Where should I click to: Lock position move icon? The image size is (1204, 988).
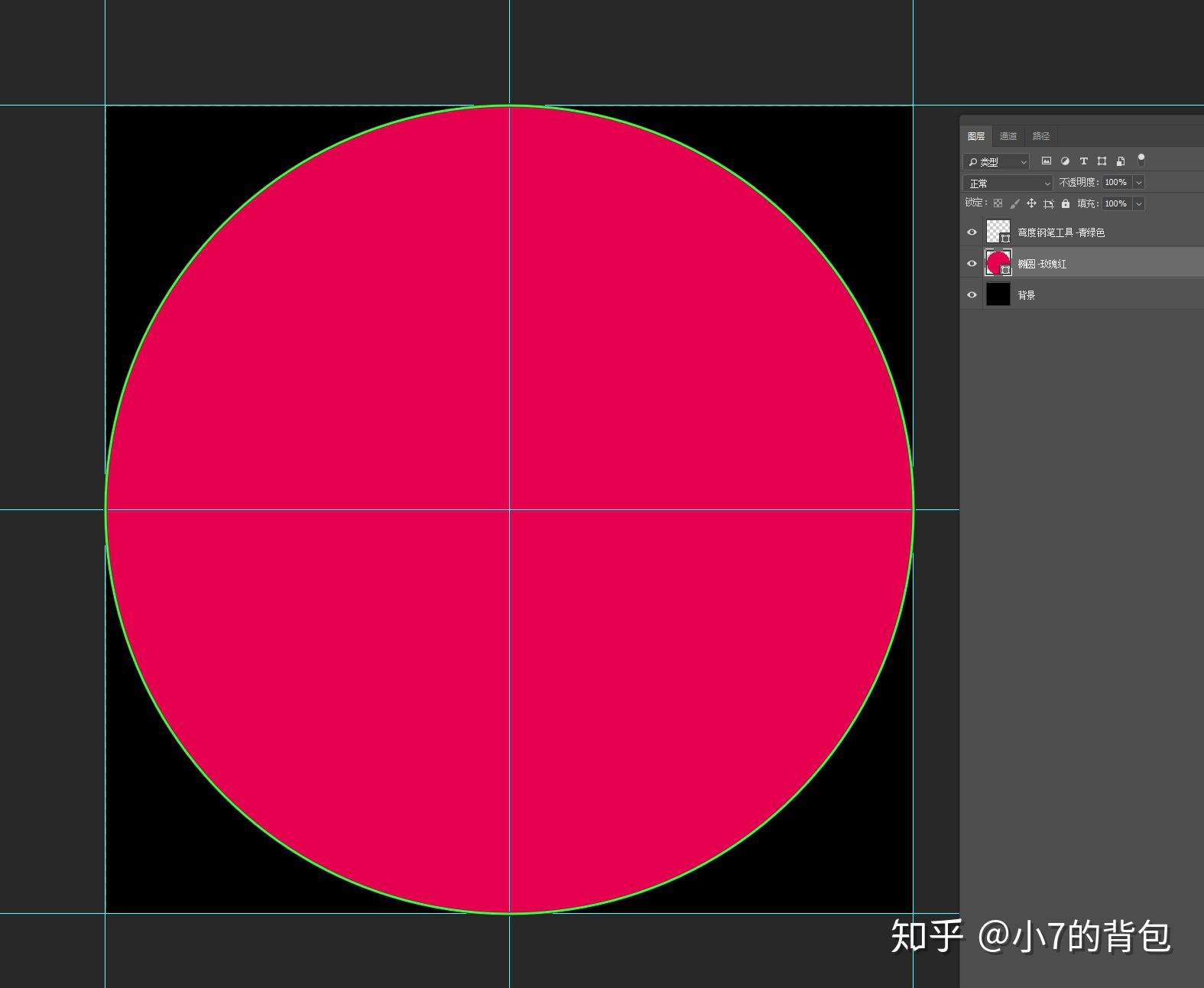coord(1031,203)
